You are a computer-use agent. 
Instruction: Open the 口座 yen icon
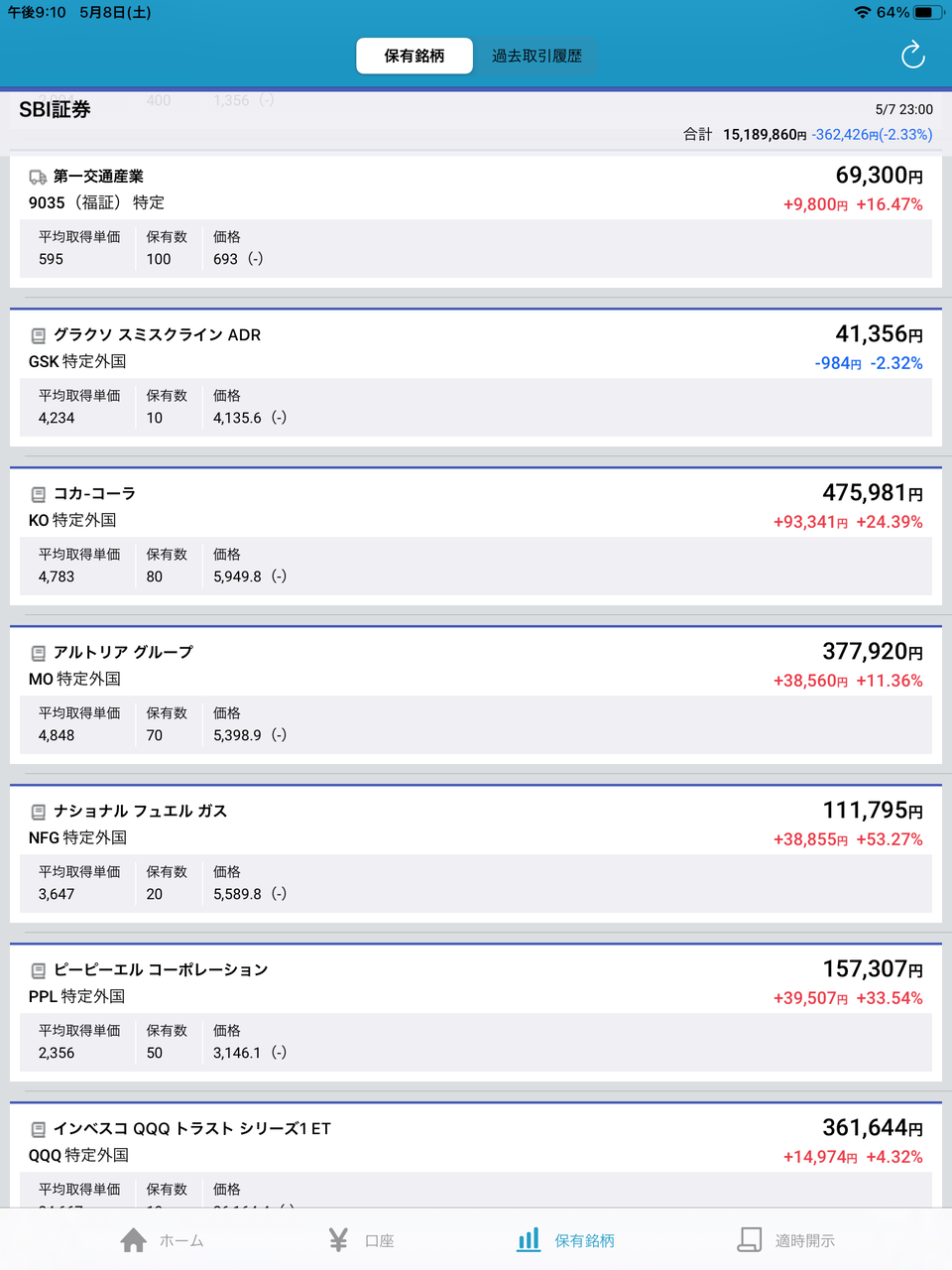click(x=338, y=1240)
